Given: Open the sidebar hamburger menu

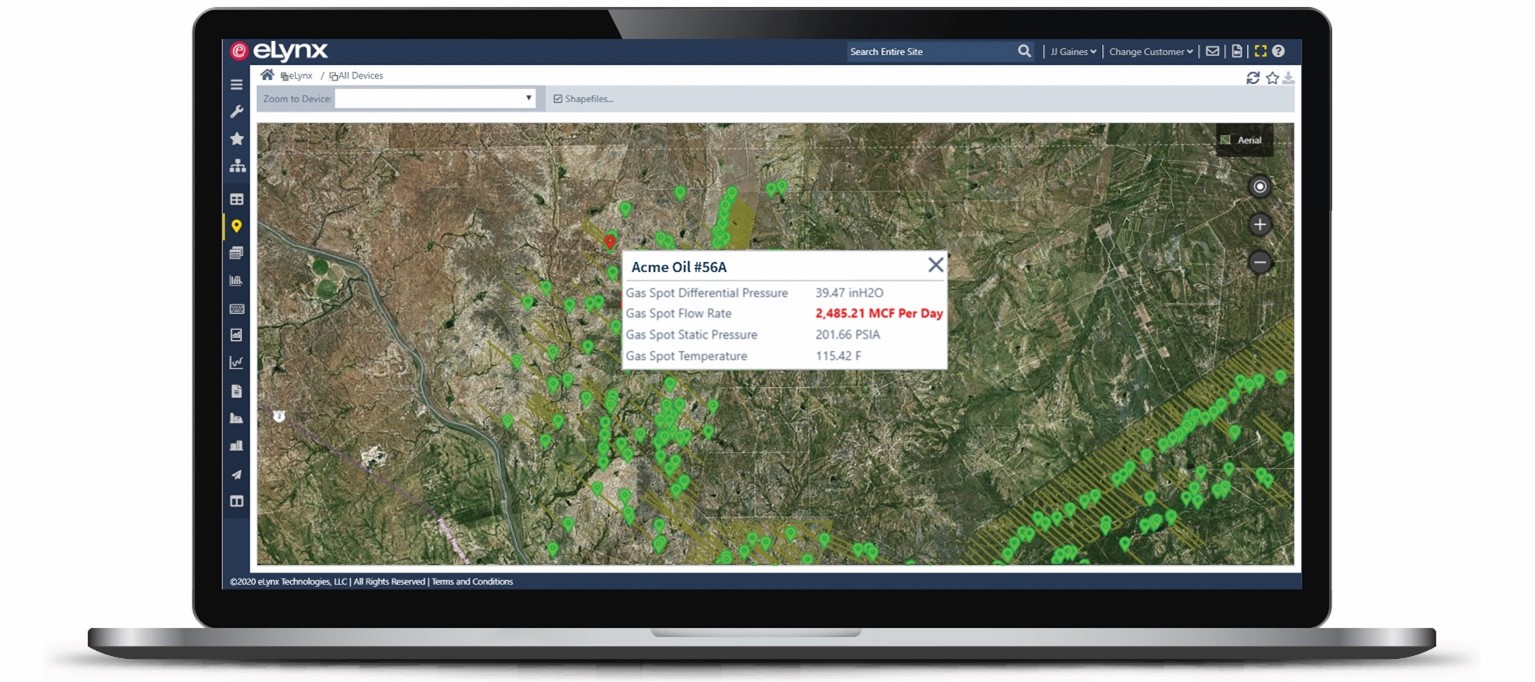Looking at the screenshot, I should (237, 84).
